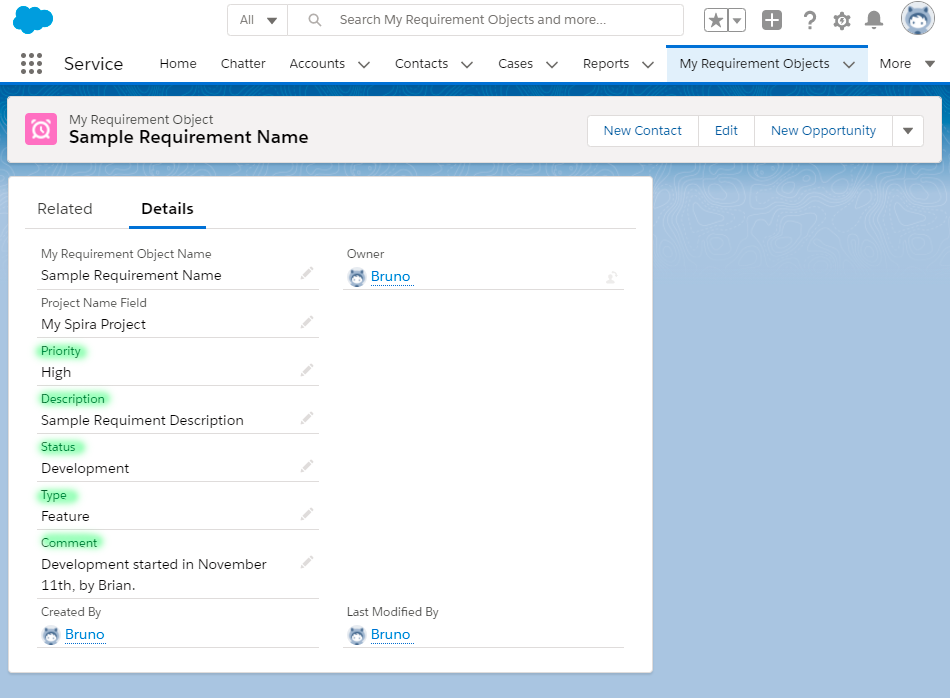The height and width of the screenshot is (698, 950).
Task: Open the Favorites star icon
Action: (716, 20)
